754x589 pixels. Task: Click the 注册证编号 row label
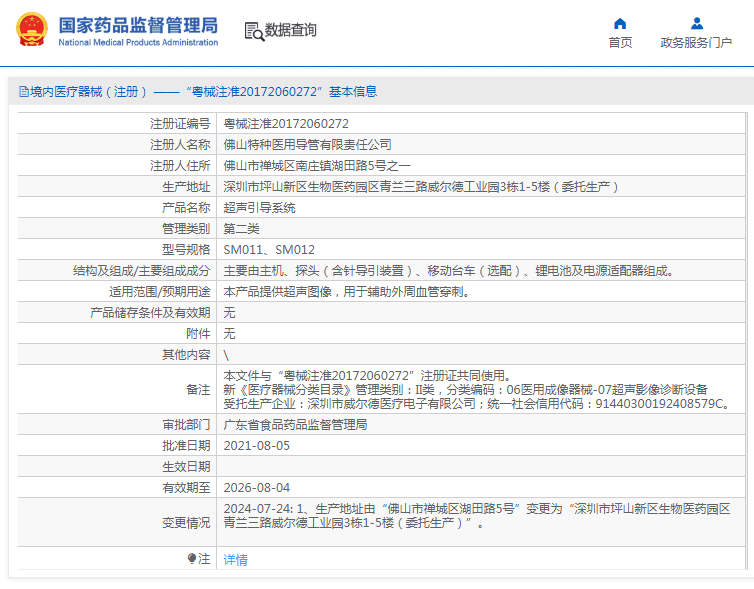click(x=180, y=124)
